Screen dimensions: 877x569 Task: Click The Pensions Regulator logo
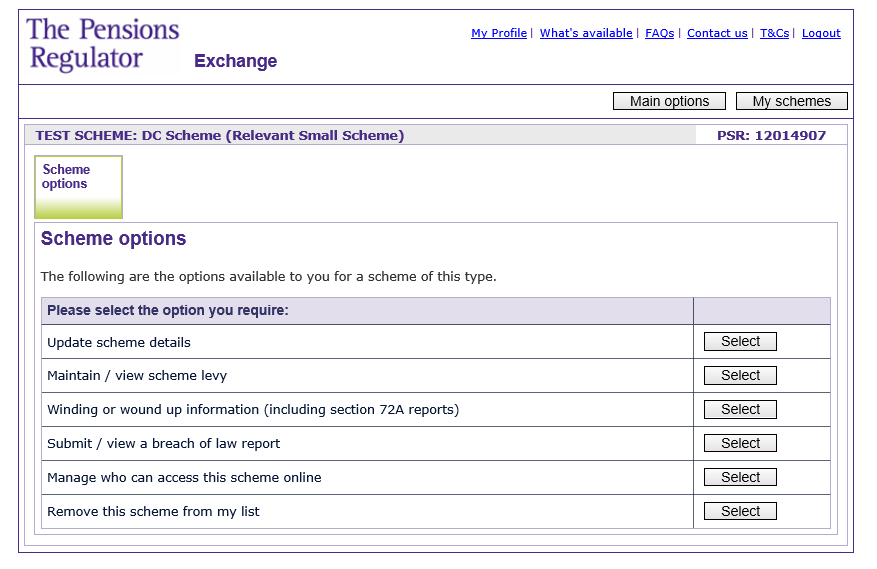pyautogui.click(x=102, y=45)
